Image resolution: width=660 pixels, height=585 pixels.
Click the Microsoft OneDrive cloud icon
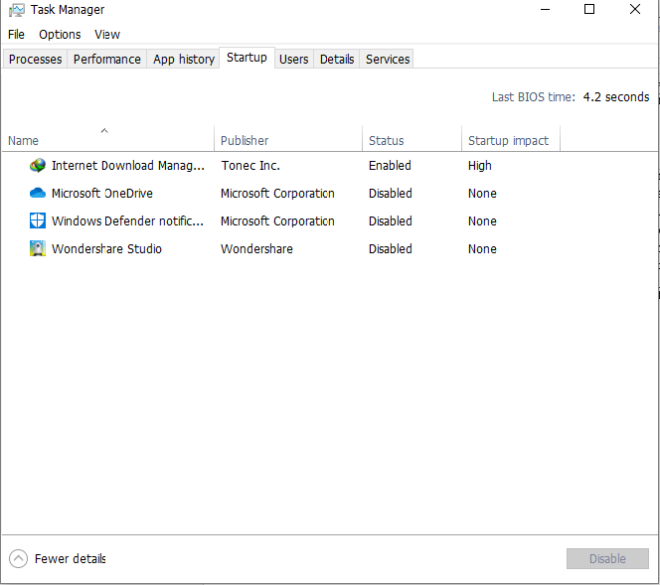37,193
